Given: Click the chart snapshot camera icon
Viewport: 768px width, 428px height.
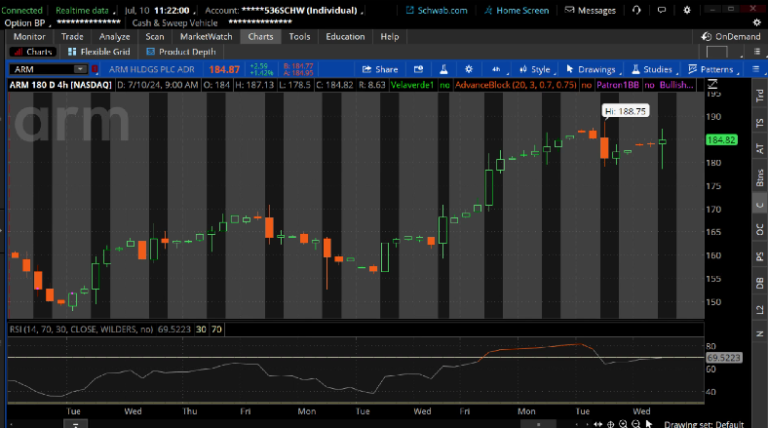Looking at the screenshot, I should [x=418, y=70].
